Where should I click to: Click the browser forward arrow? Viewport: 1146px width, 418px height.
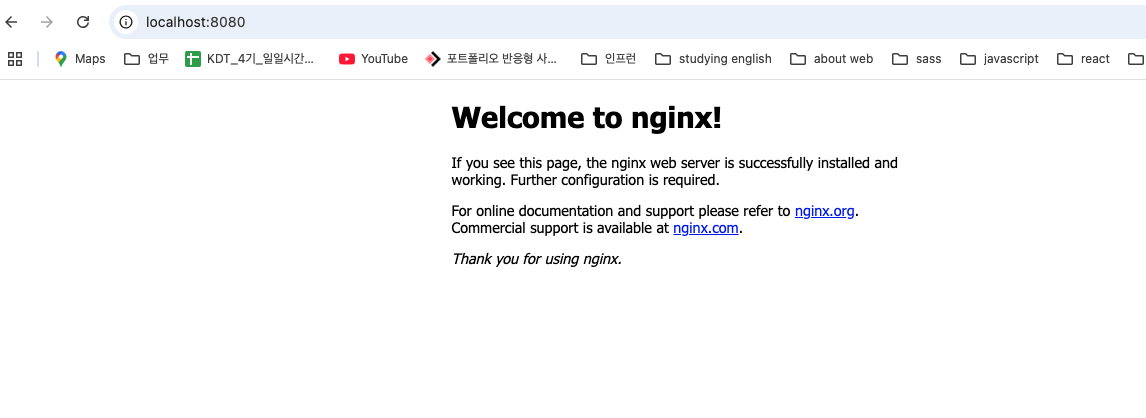47,22
